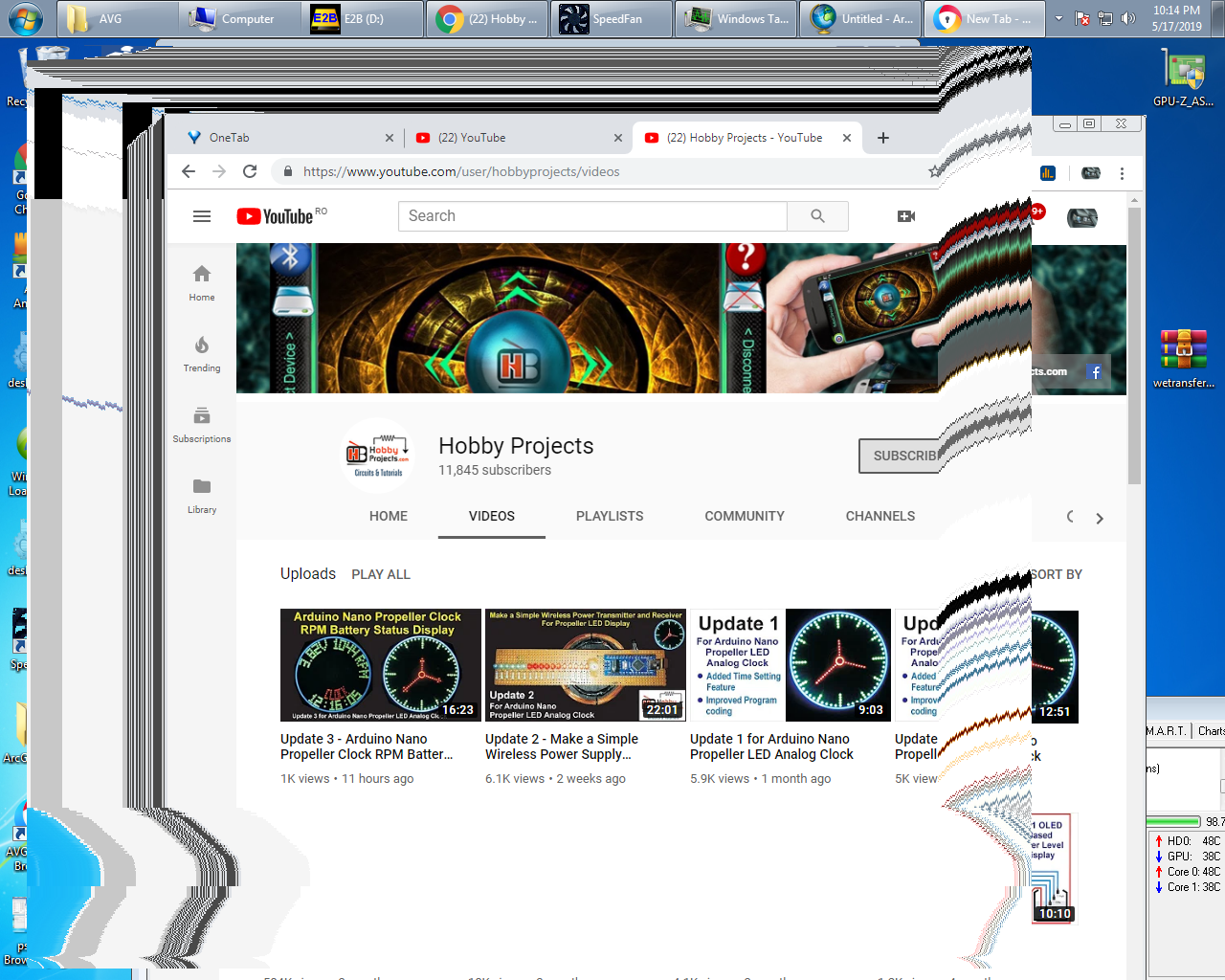This screenshot has height=980, width=1225.
Task: Open Chrome three-dot menu
Action: (1122, 173)
